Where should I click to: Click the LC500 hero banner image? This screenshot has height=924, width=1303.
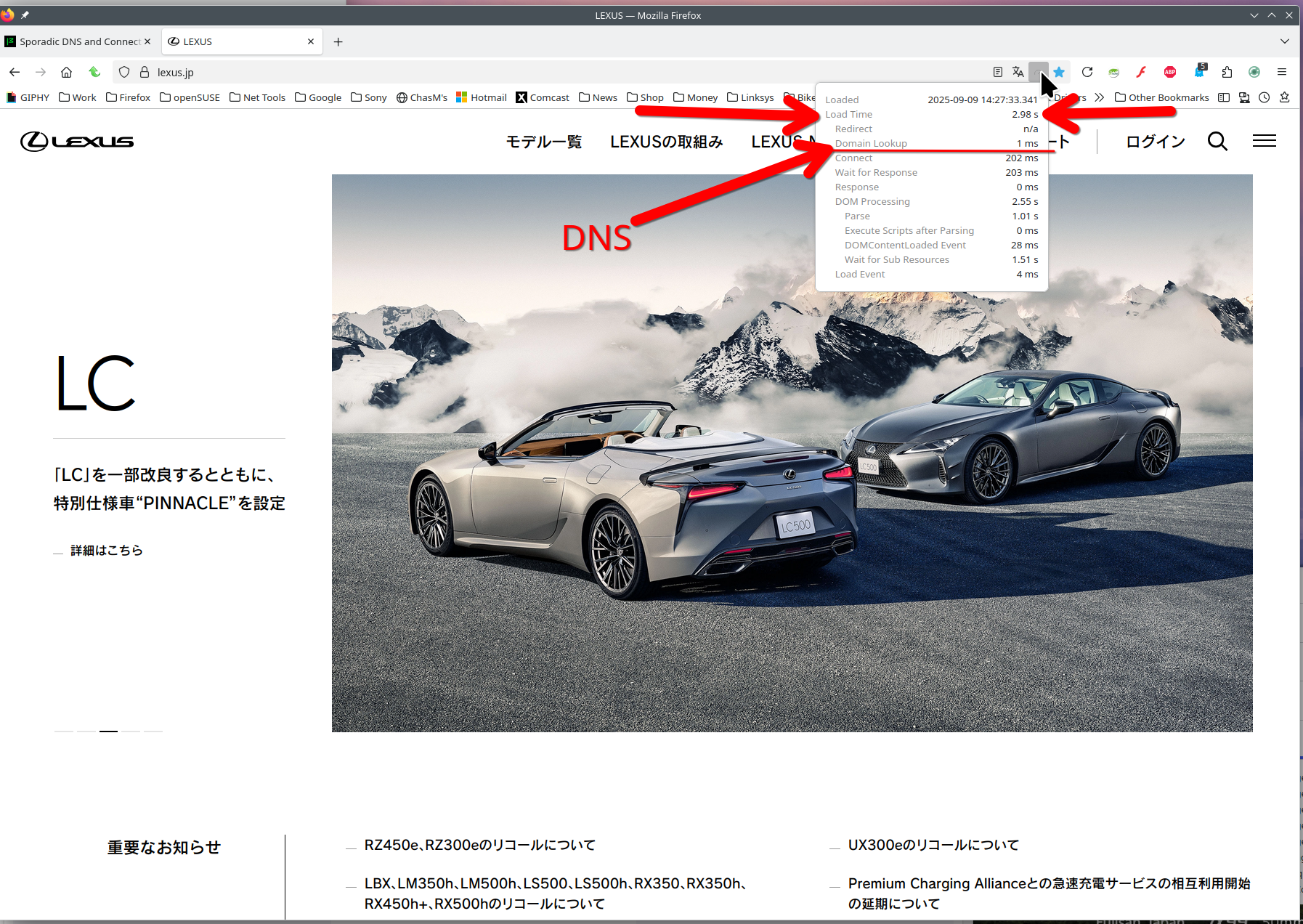792,453
